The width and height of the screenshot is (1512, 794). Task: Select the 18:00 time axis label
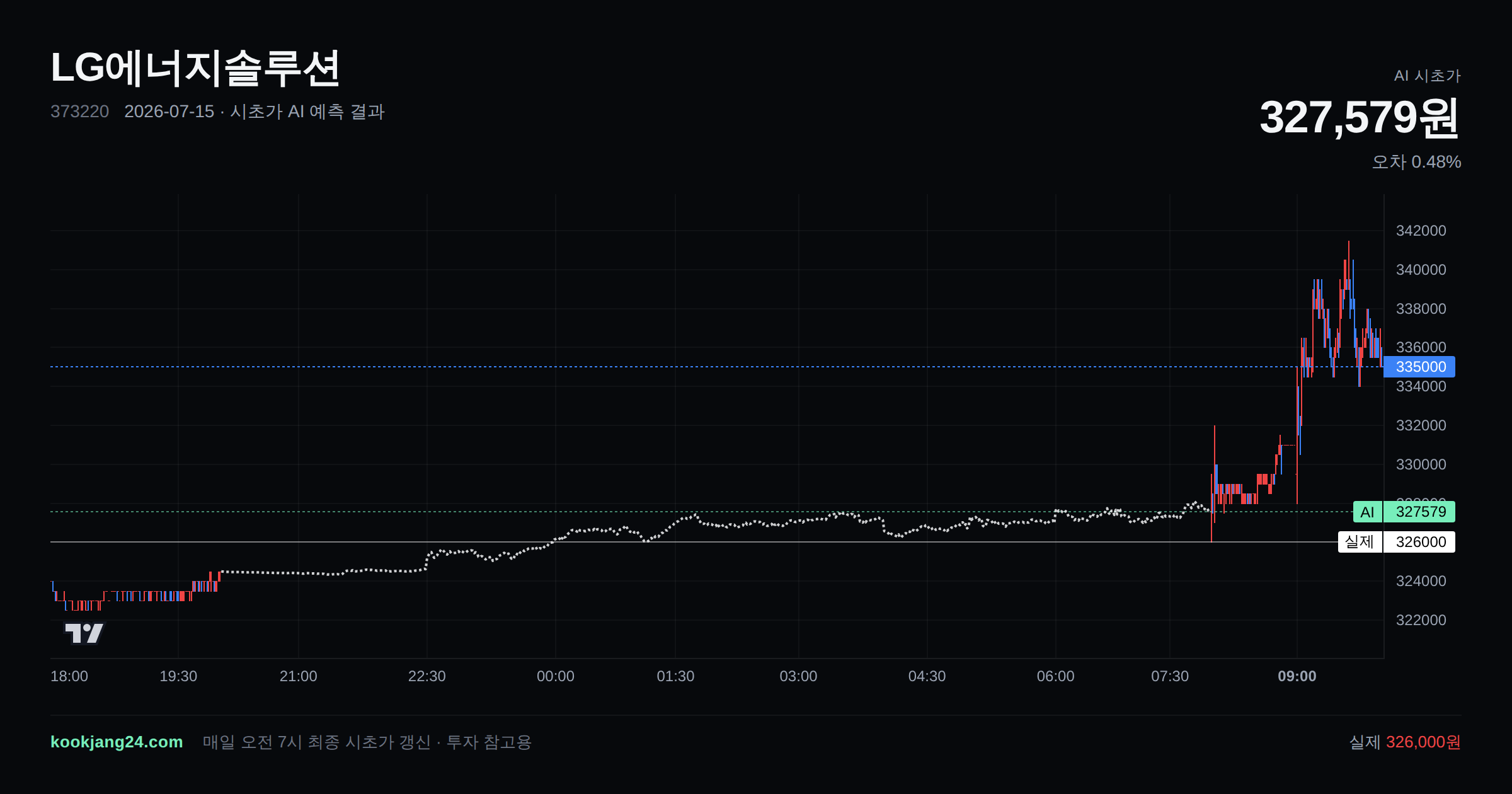tap(69, 676)
